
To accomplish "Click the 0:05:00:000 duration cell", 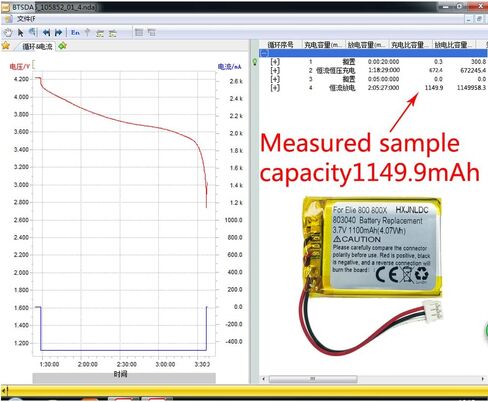I will (x=383, y=79).
